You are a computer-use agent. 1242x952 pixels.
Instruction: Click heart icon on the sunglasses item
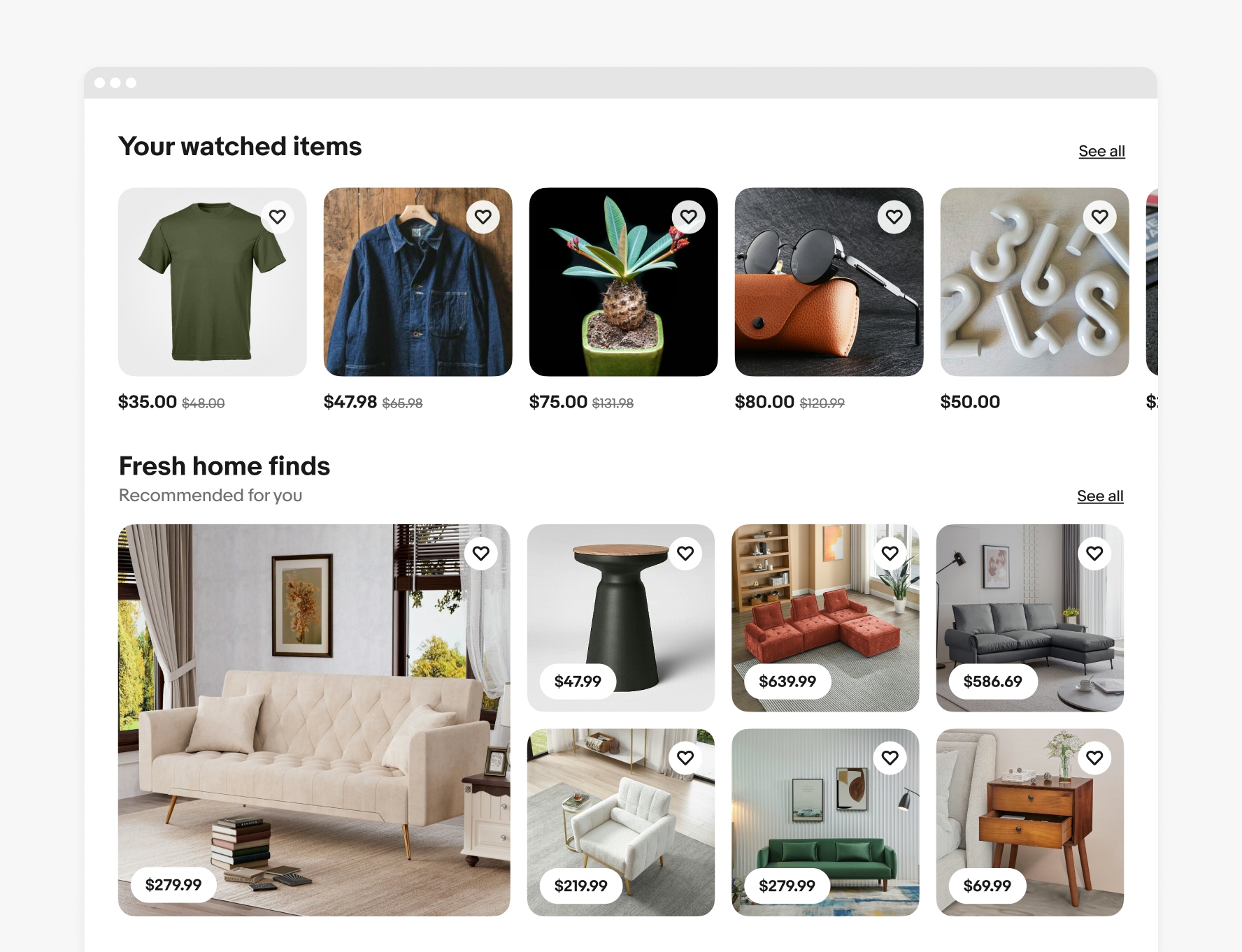pos(894,217)
